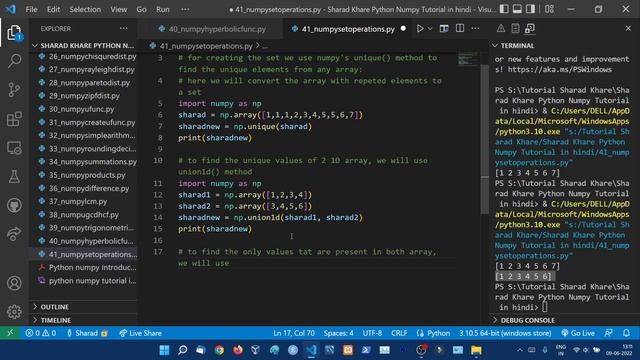640x360 pixels.
Task: Show Problems warning icon in panel
Action: 500,28
